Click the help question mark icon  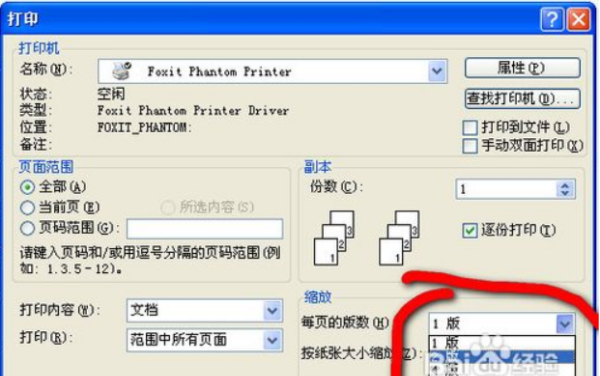click(x=552, y=19)
